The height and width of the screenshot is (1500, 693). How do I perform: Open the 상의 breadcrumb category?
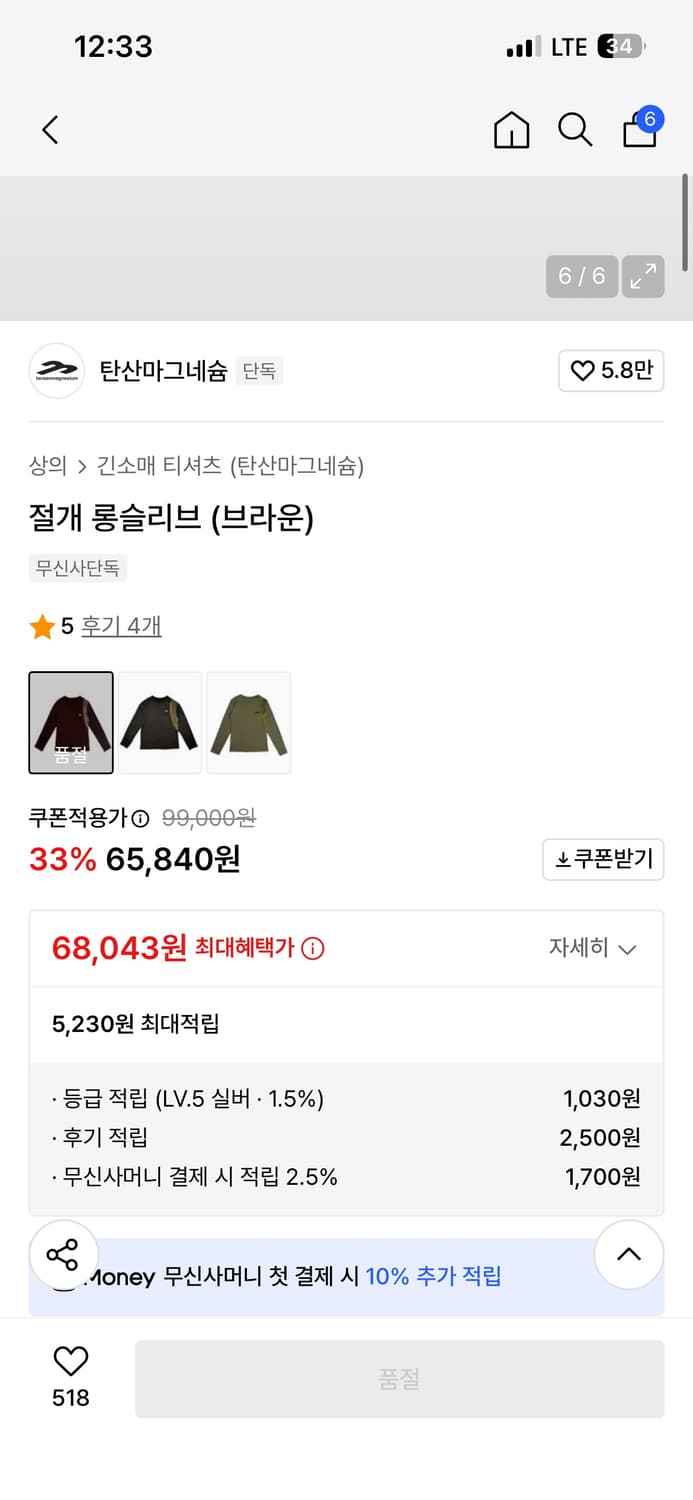[41, 466]
